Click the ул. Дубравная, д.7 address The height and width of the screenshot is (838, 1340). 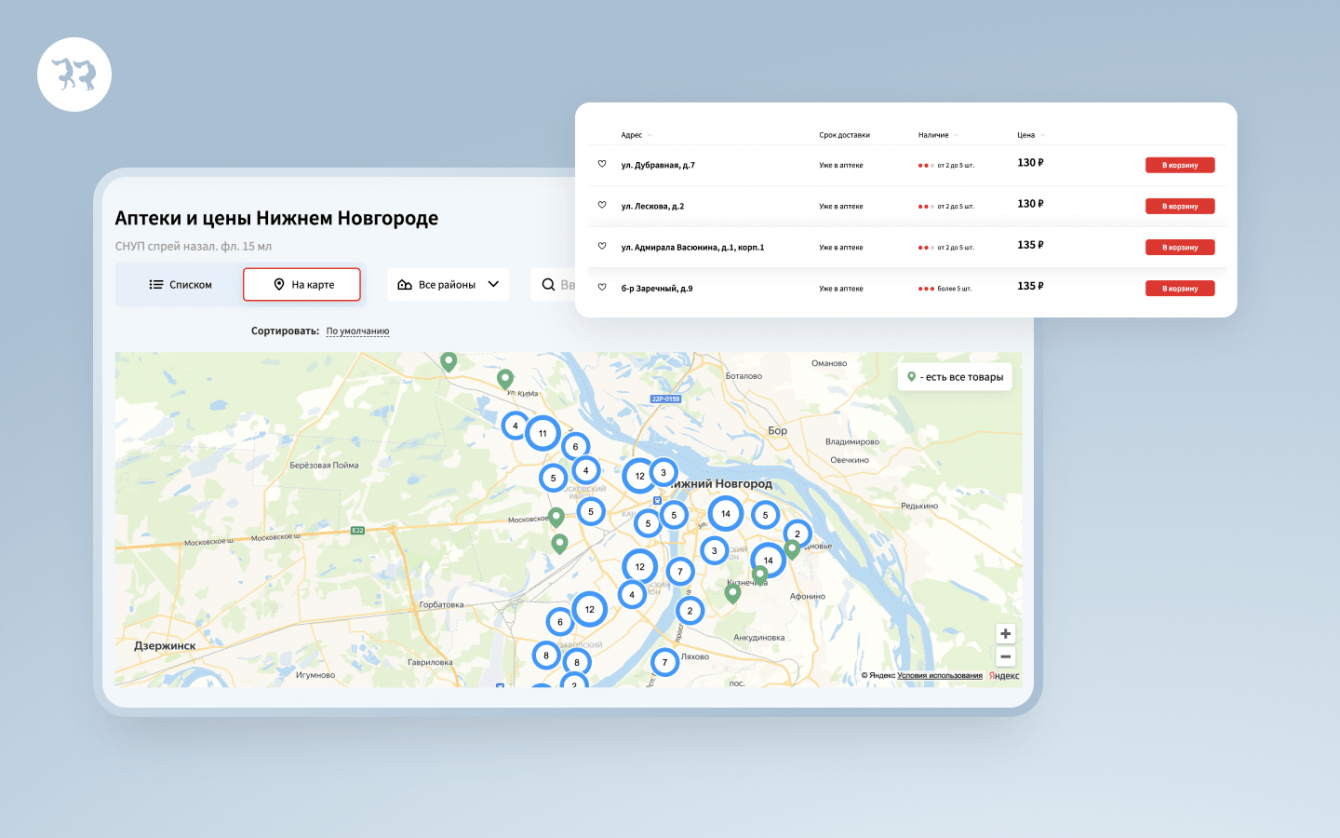click(x=658, y=165)
